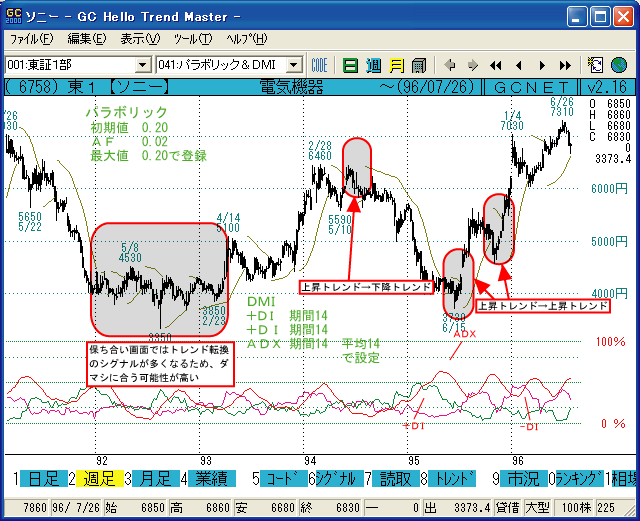The width and height of the screenshot is (640, 521).
Task: Minimize the GC Hello Trend Master window
Action: click(x=577, y=17)
